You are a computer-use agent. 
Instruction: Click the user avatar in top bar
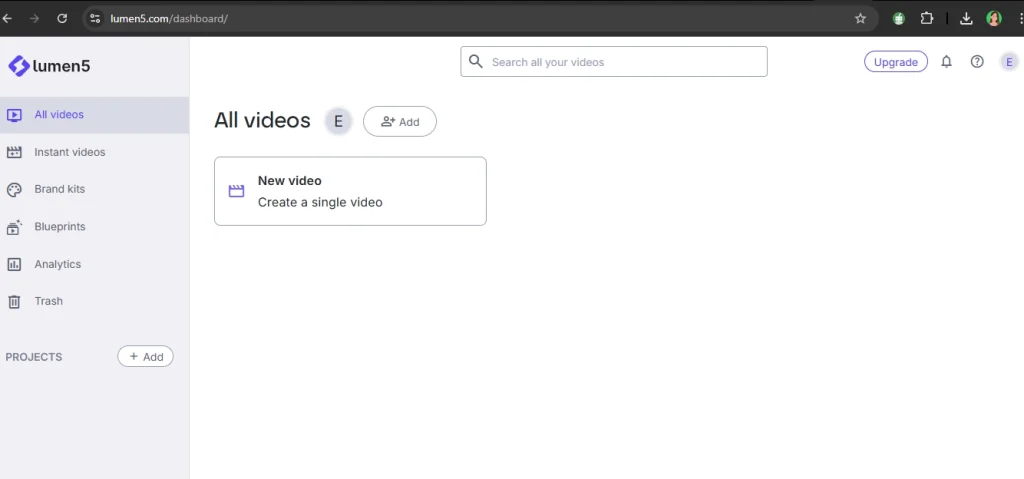point(1009,62)
